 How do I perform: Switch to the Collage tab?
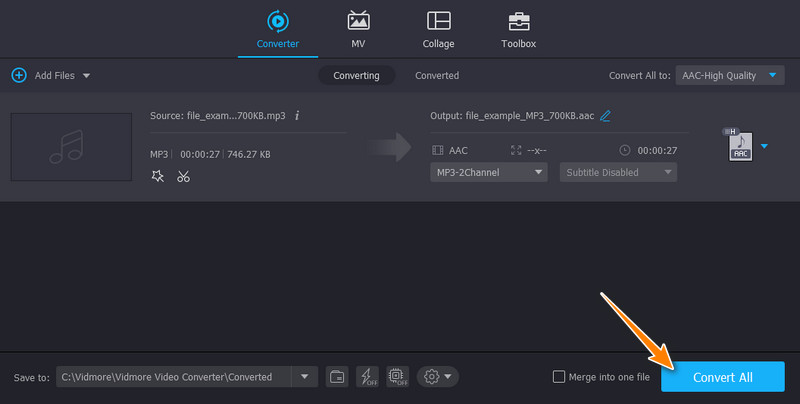(x=438, y=30)
